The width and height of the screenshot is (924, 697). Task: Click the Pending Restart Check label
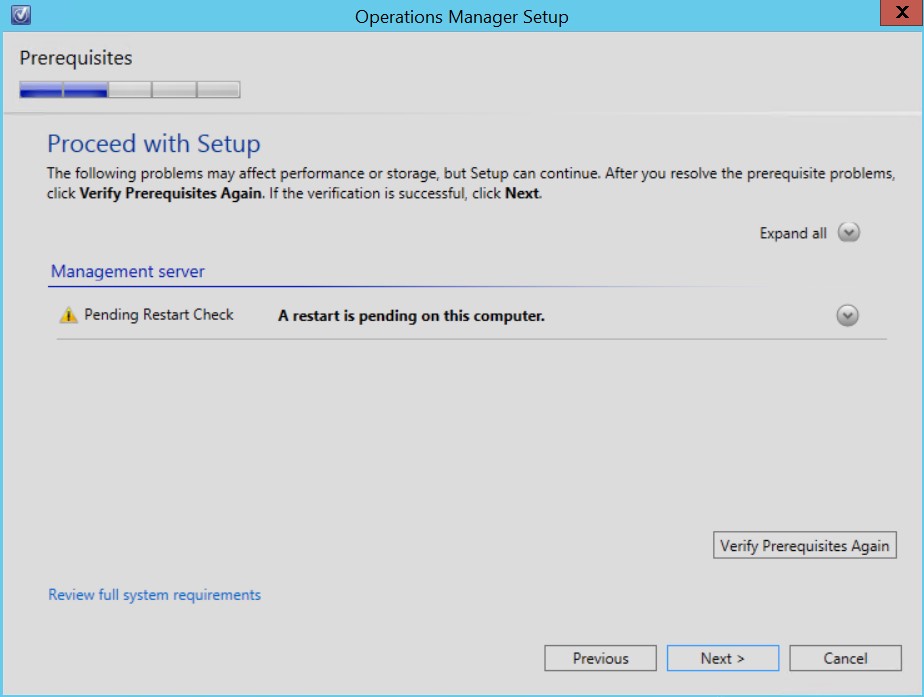tap(159, 315)
